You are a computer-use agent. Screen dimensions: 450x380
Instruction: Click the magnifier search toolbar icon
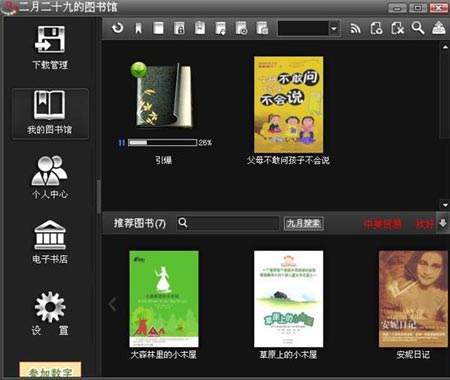tap(418, 28)
